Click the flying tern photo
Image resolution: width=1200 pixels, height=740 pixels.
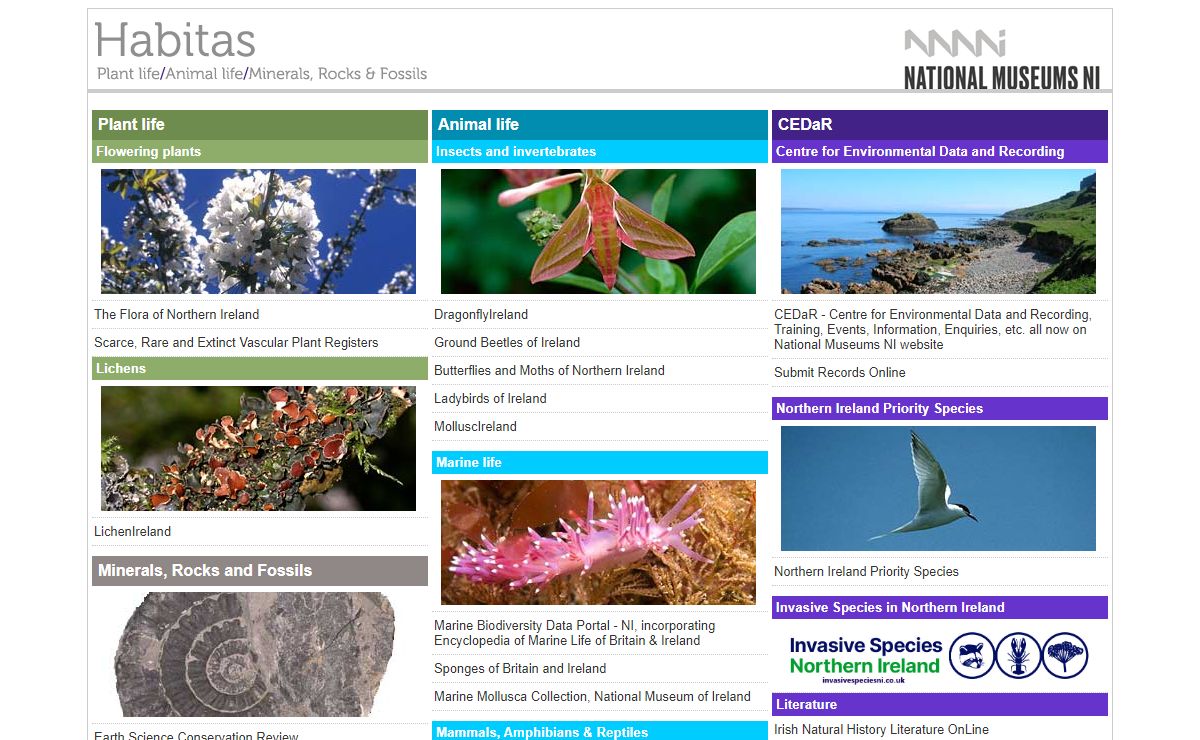click(x=938, y=488)
